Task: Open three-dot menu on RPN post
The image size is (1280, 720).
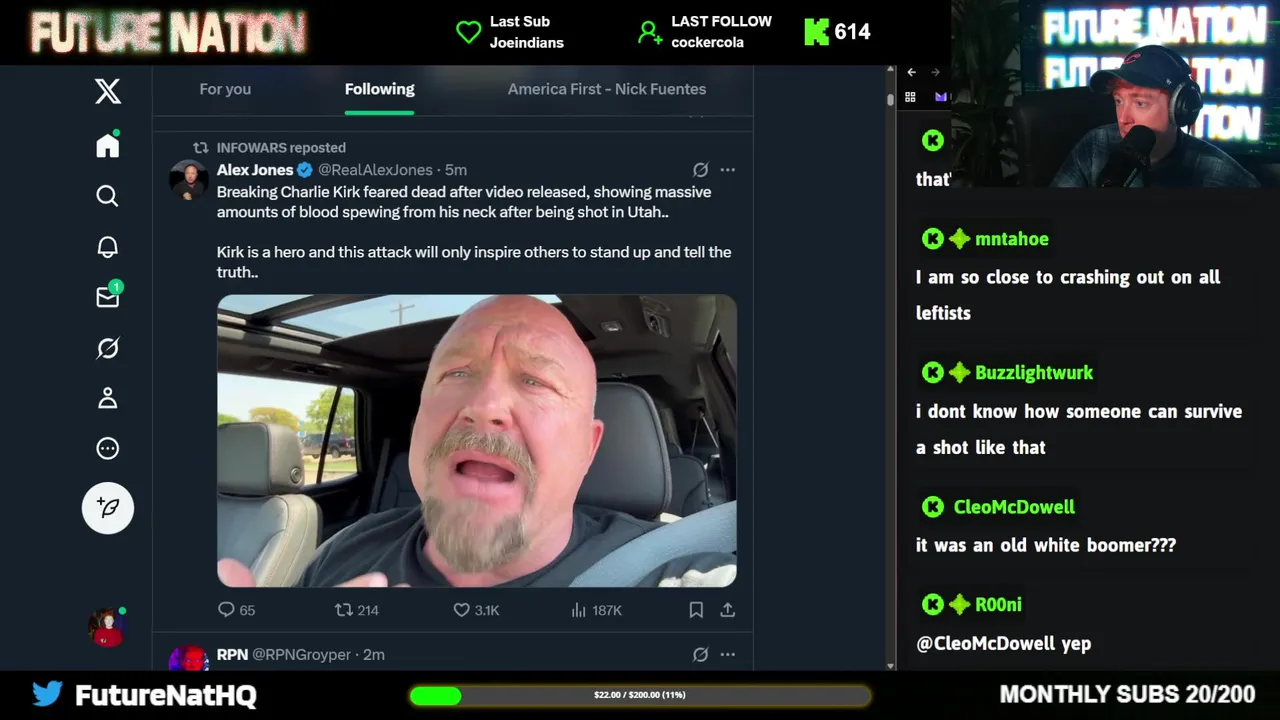Action: click(x=728, y=654)
